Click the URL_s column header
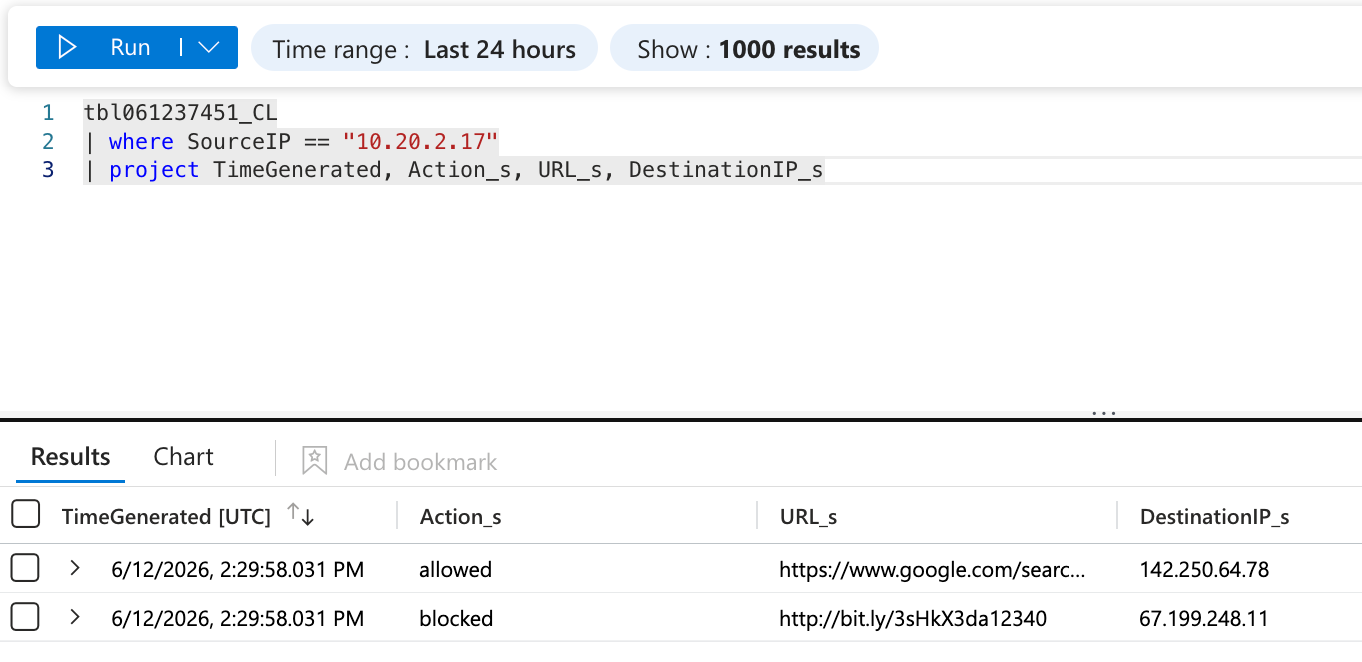 tap(808, 516)
